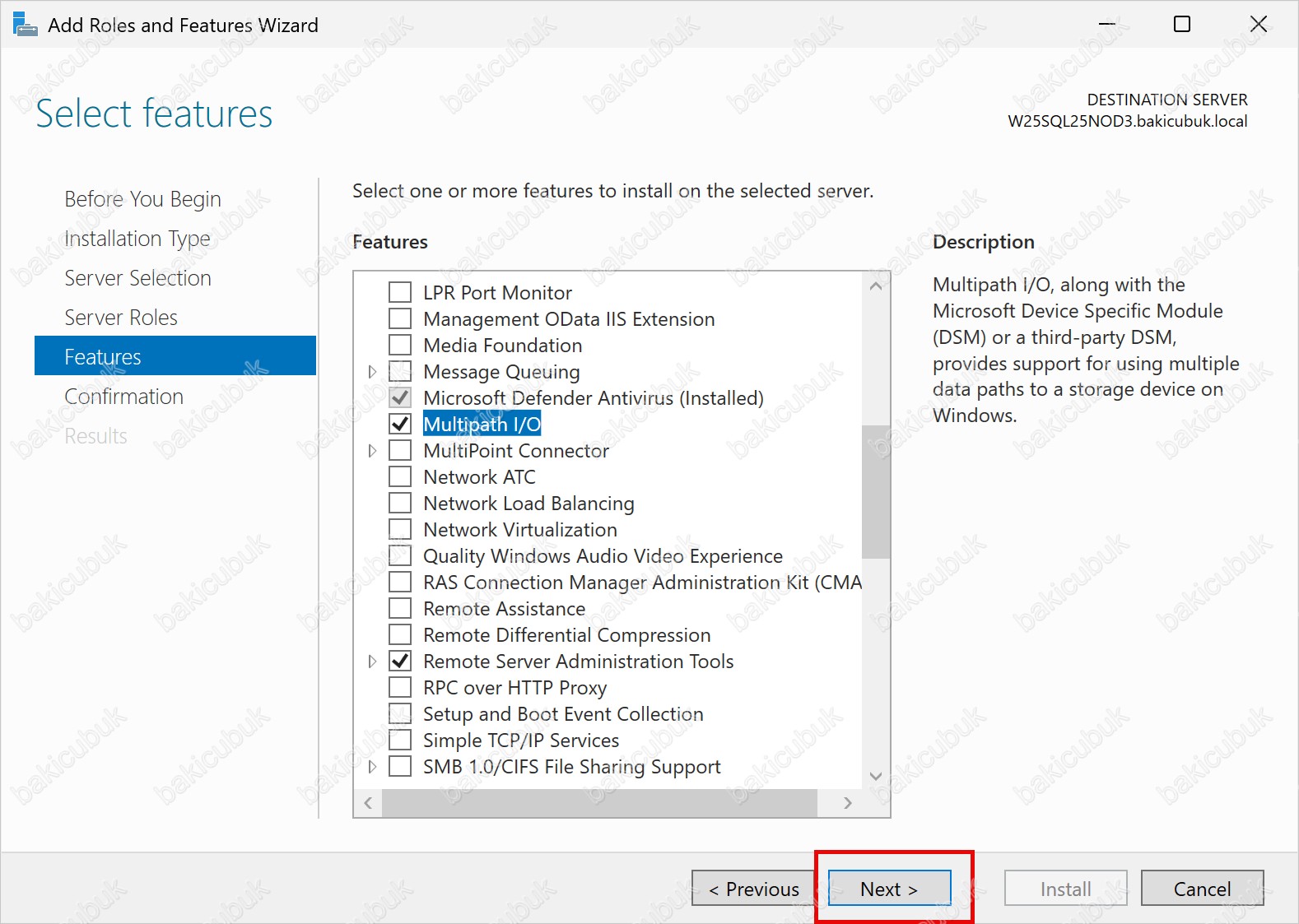
Task: Click the wizard icon in title bar
Action: coord(25,25)
